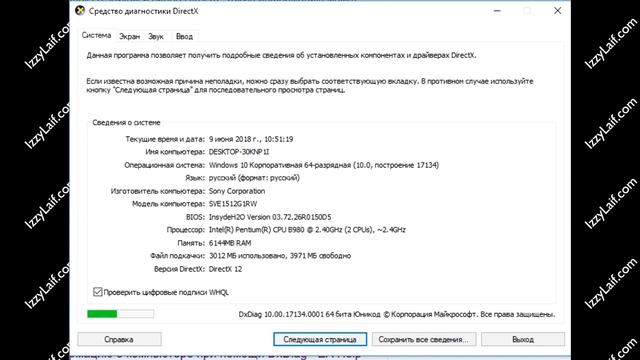This screenshot has height=360, width=640.
Task: Open the Звук tab
Action: (x=156, y=36)
